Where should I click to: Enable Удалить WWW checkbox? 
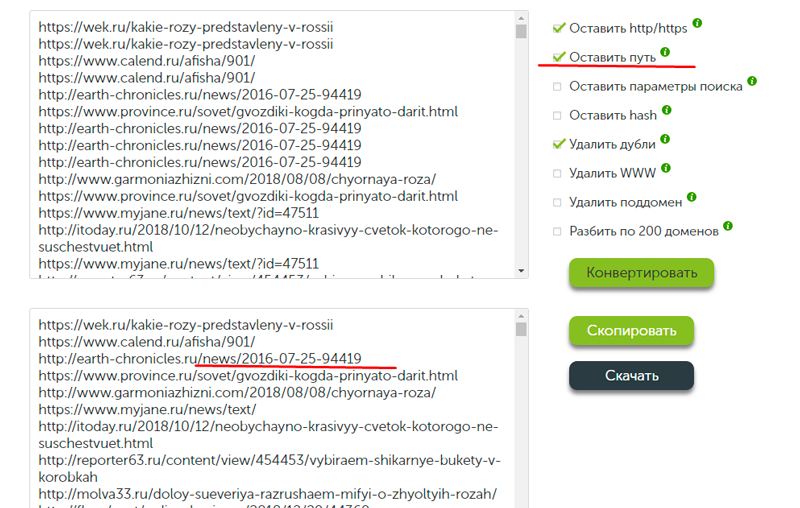coord(557,174)
